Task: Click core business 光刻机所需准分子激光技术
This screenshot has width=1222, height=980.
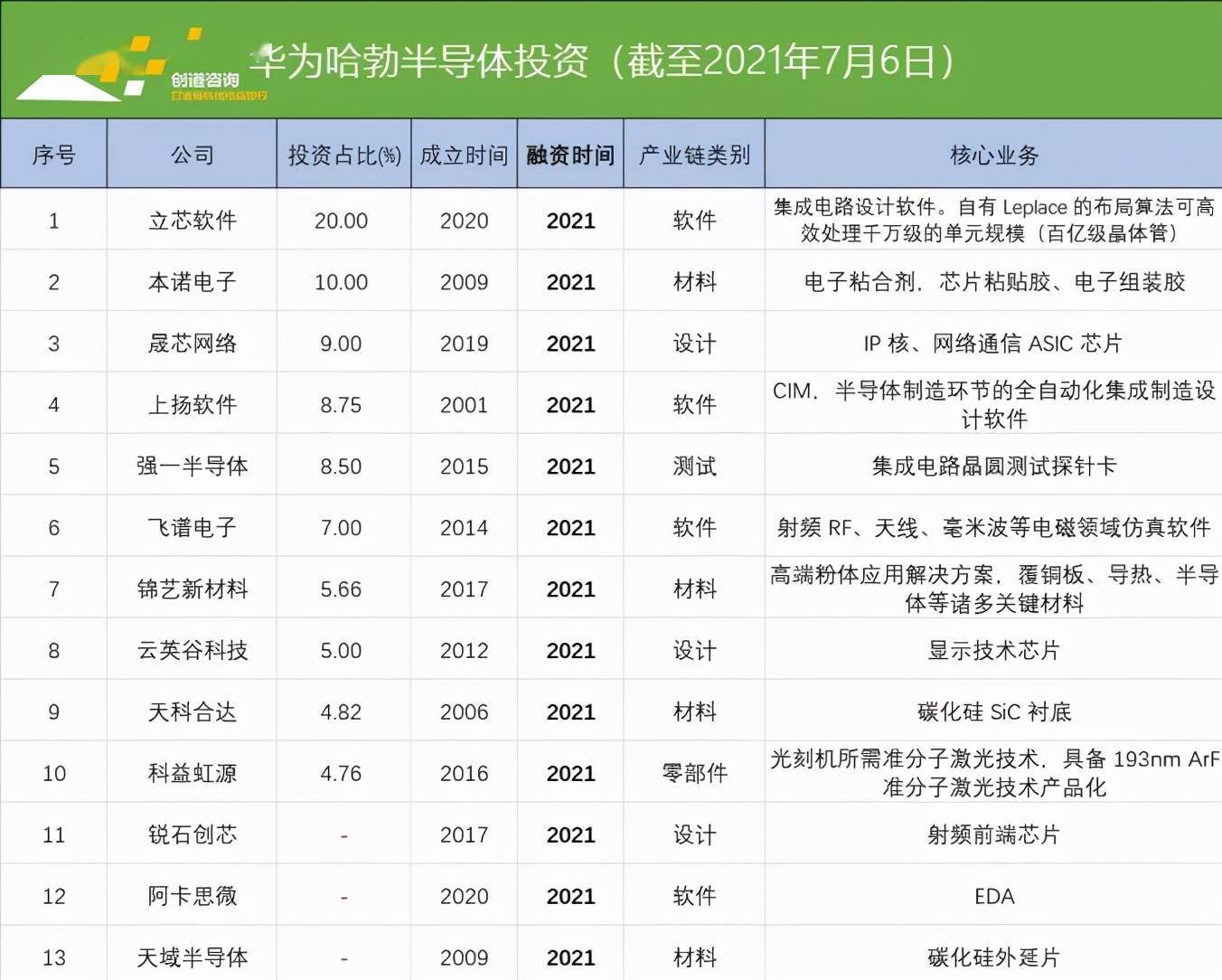Action: [994, 773]
